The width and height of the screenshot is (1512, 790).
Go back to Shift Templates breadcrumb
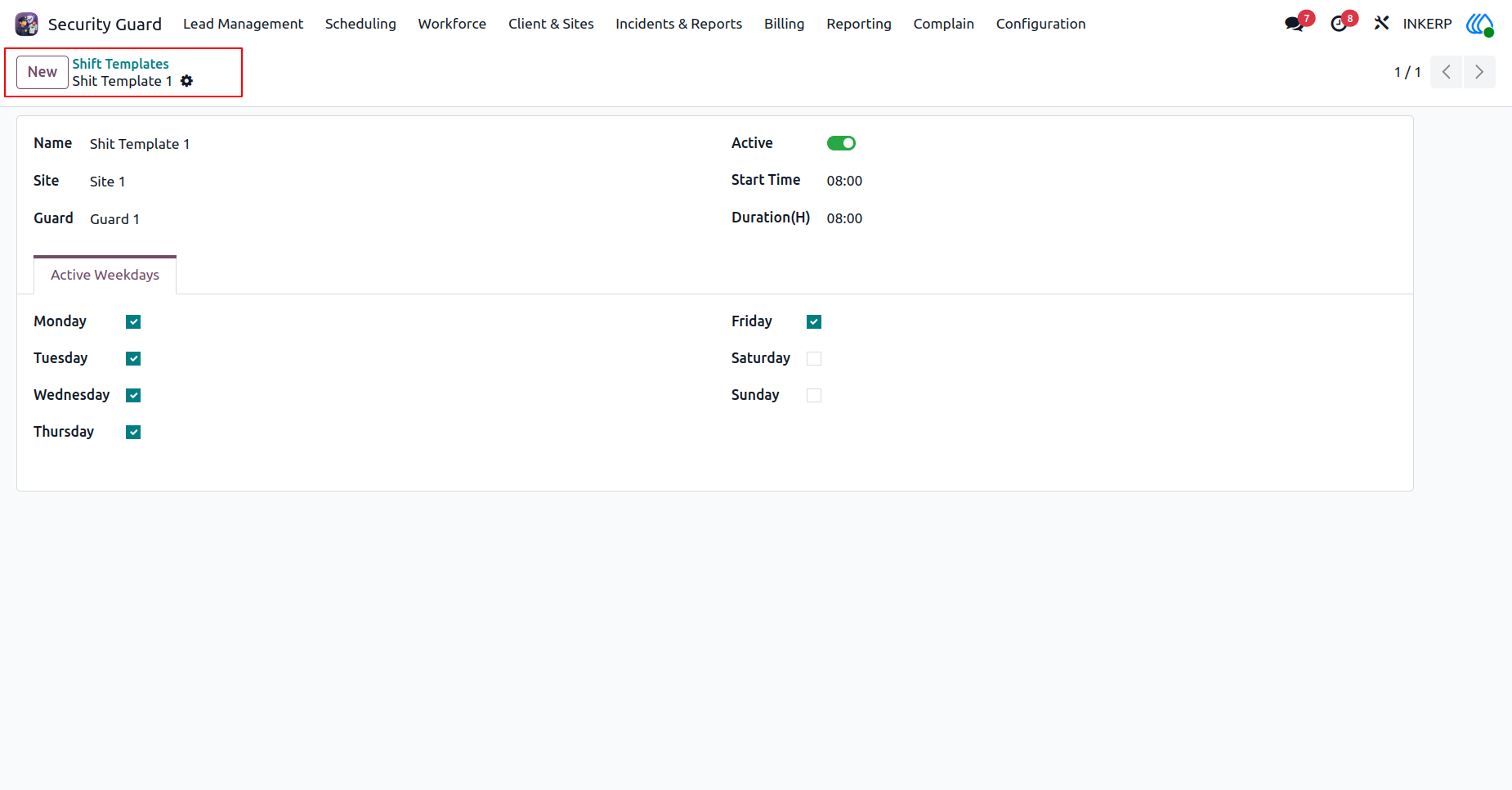[x=120, y=64]
